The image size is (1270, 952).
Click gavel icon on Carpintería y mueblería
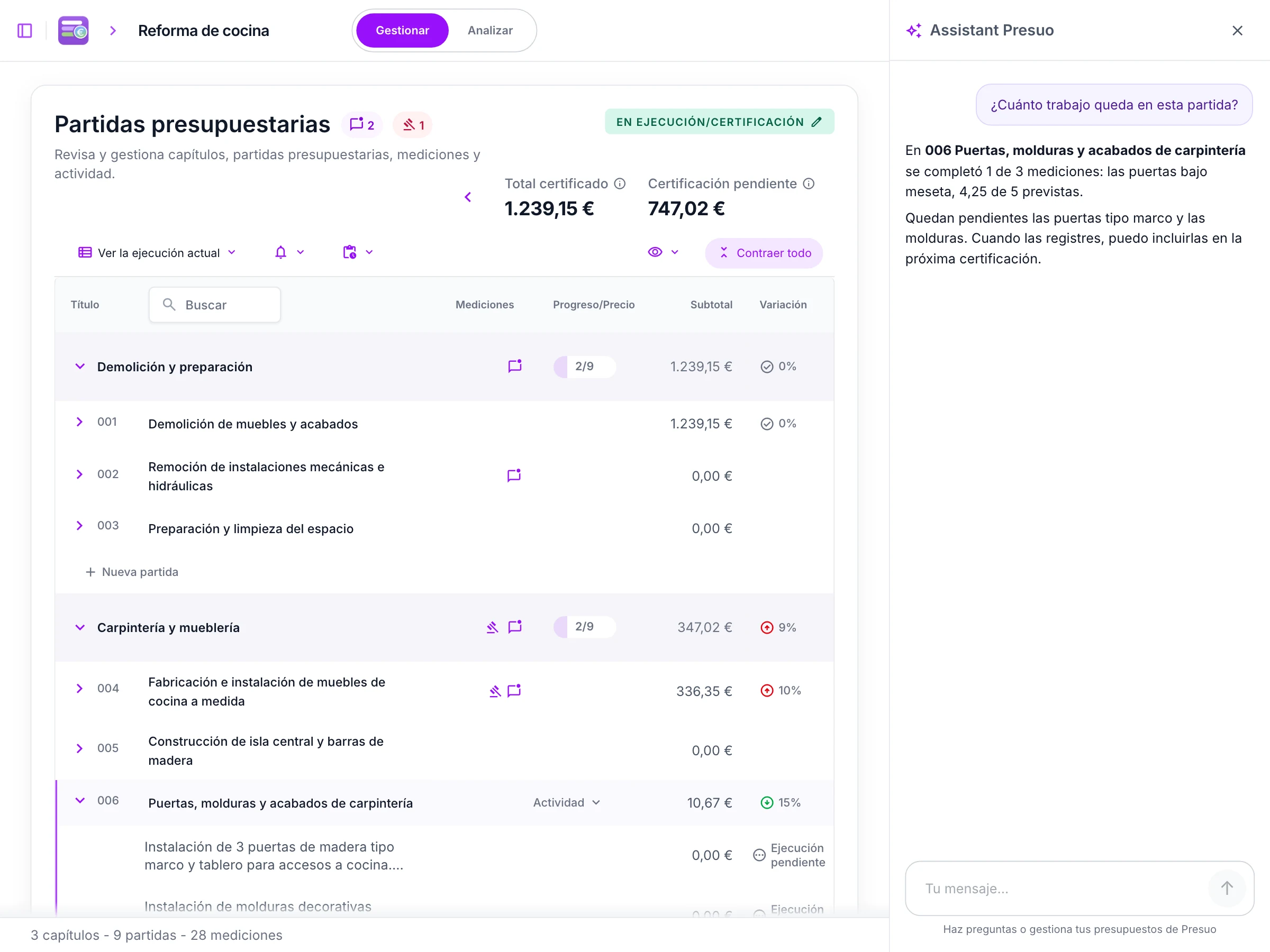coord(492,627)
